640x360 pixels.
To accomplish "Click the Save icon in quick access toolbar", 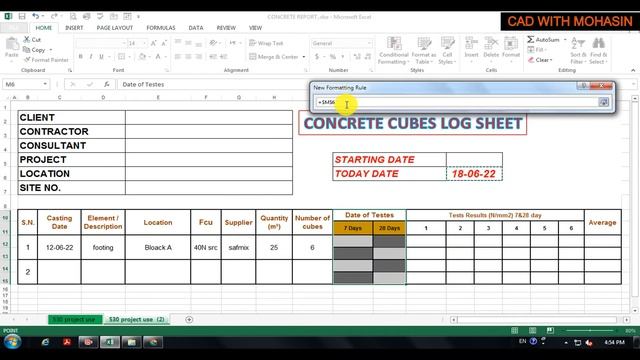I will pyautogui.click(x=22, y=16).
